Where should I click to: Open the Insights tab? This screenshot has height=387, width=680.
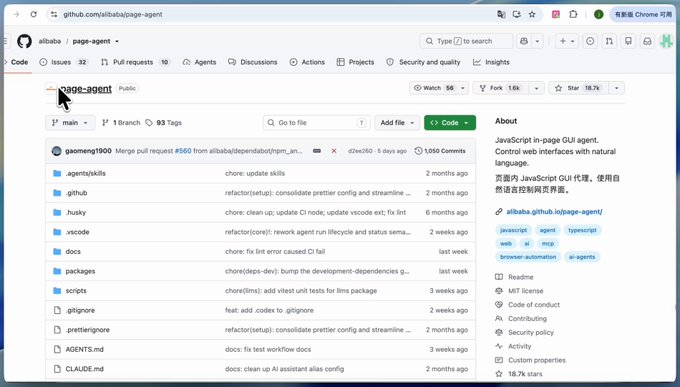tap(491, 62)
